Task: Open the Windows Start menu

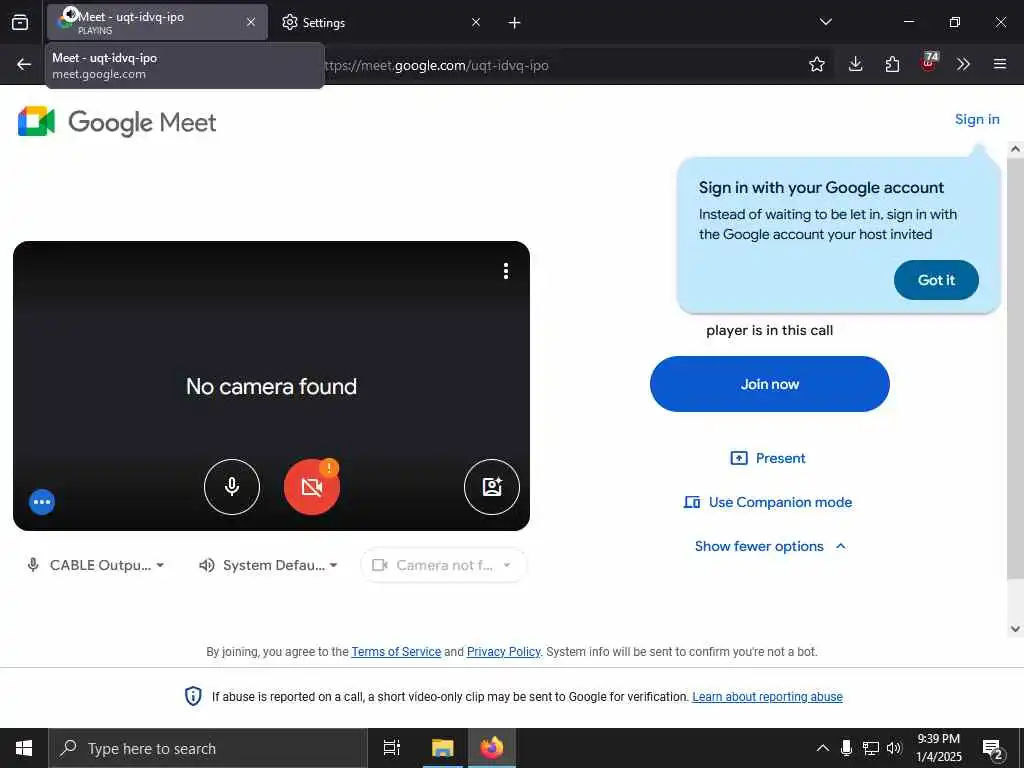Action: click(24, 748)
